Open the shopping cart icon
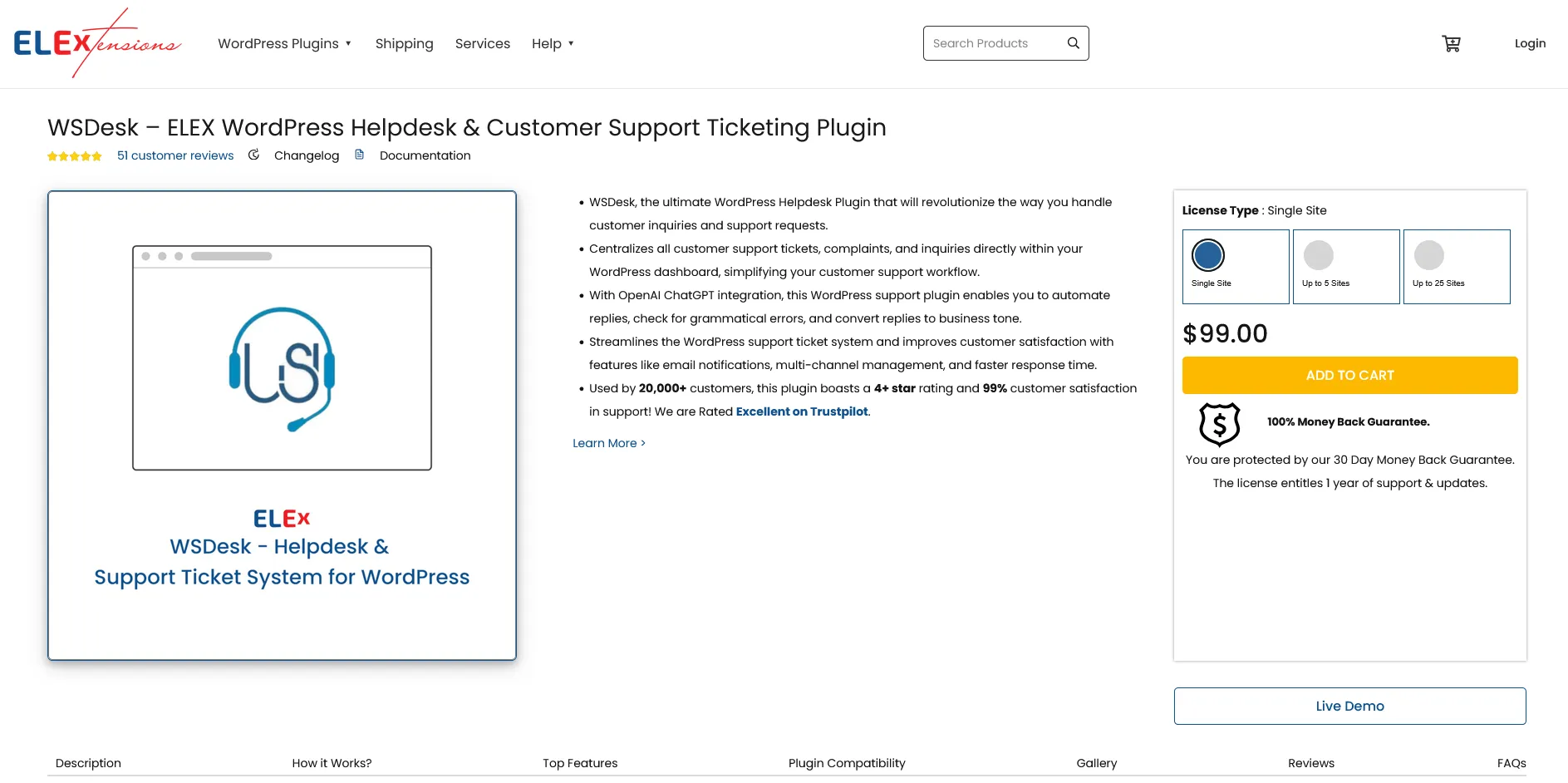 click(1451, 43)
